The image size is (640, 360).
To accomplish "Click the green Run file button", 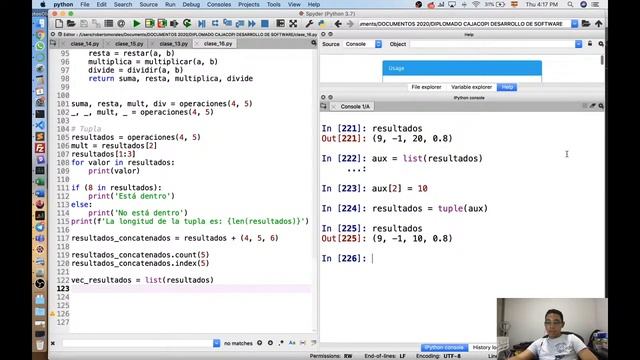I will (137, 24).
